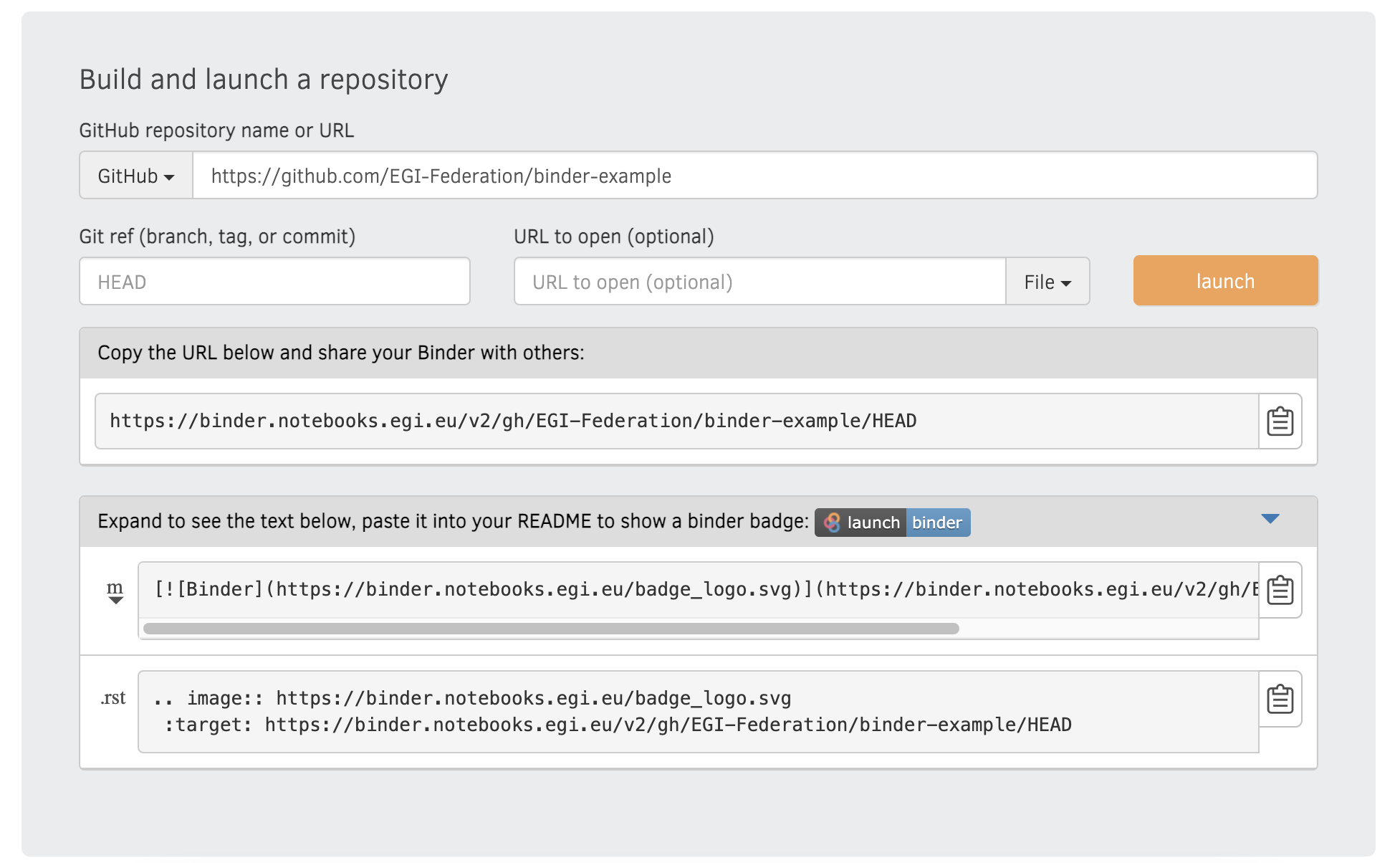The image size is (1400, 863).
Task: Click the 'Git ref (branch, tag, or commit)' label
Action: click(x=217, y=237)
